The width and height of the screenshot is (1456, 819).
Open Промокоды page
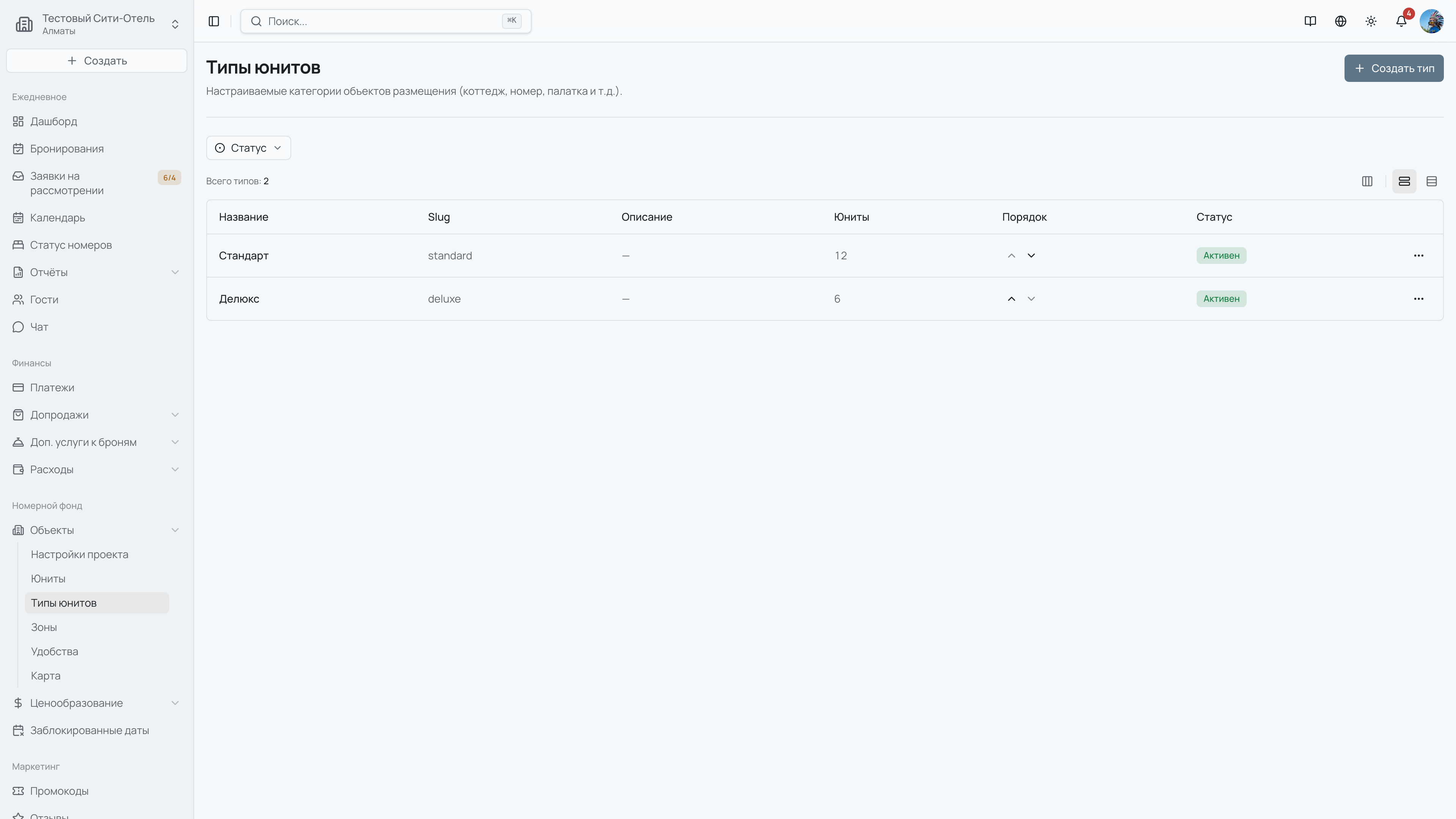tap(97, 791)
